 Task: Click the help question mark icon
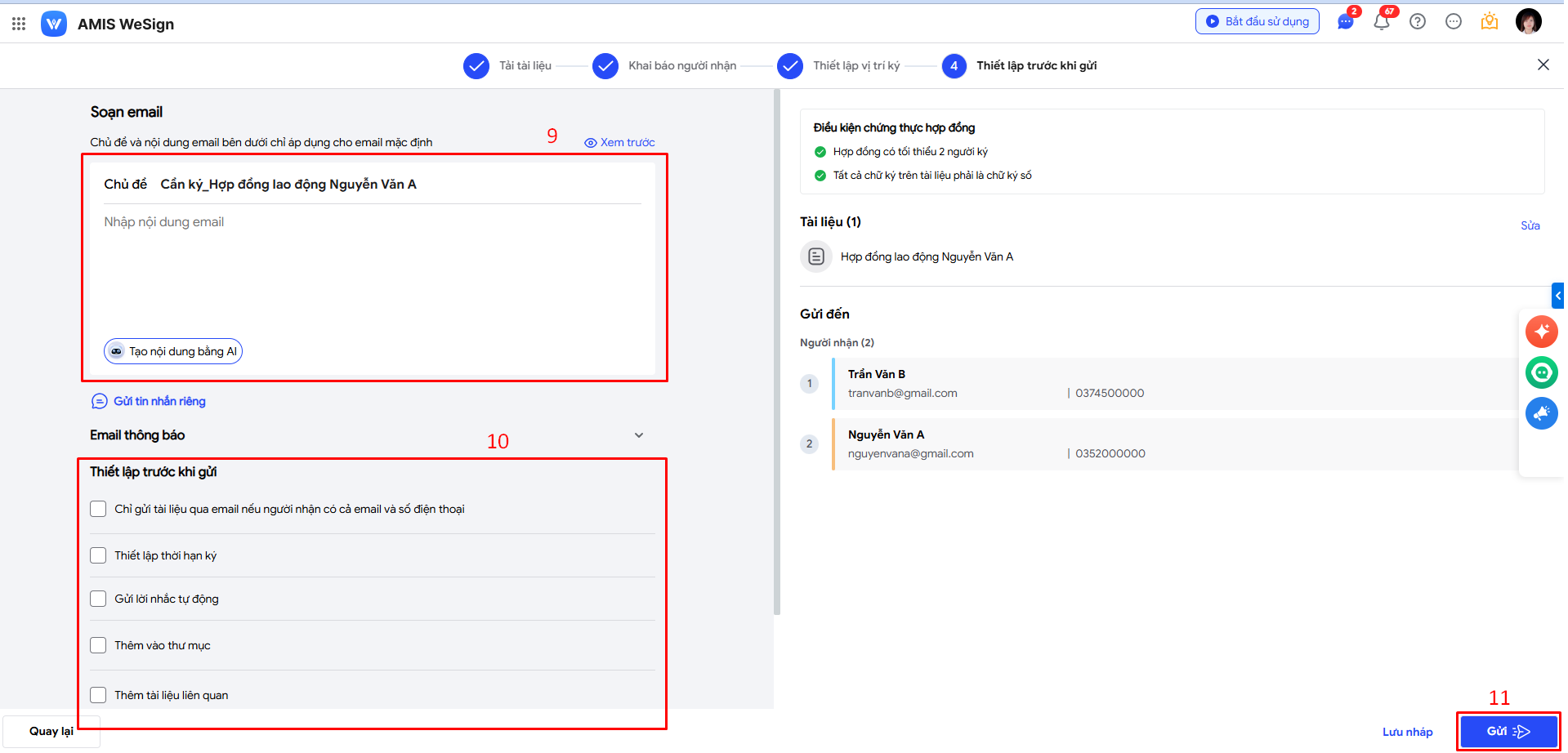(x=1418, y=22)
